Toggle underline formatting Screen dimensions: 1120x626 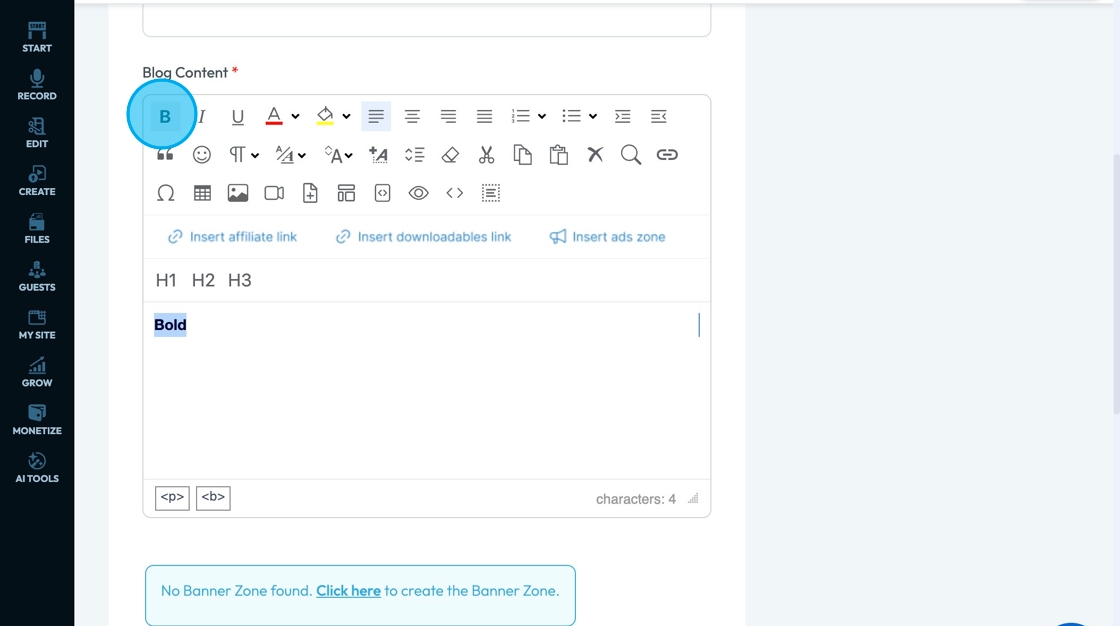[238, 116]
